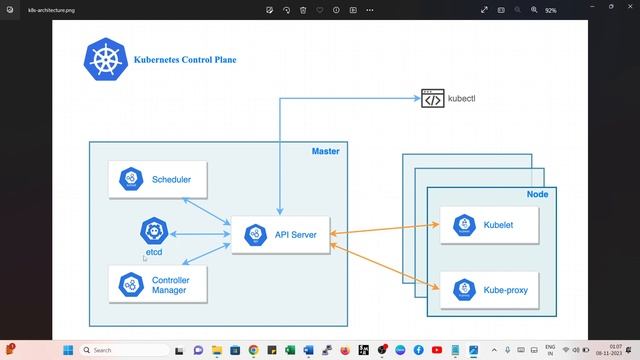Open Excel from the taskbar
The image size is (640, 360).
click(290, 350)
